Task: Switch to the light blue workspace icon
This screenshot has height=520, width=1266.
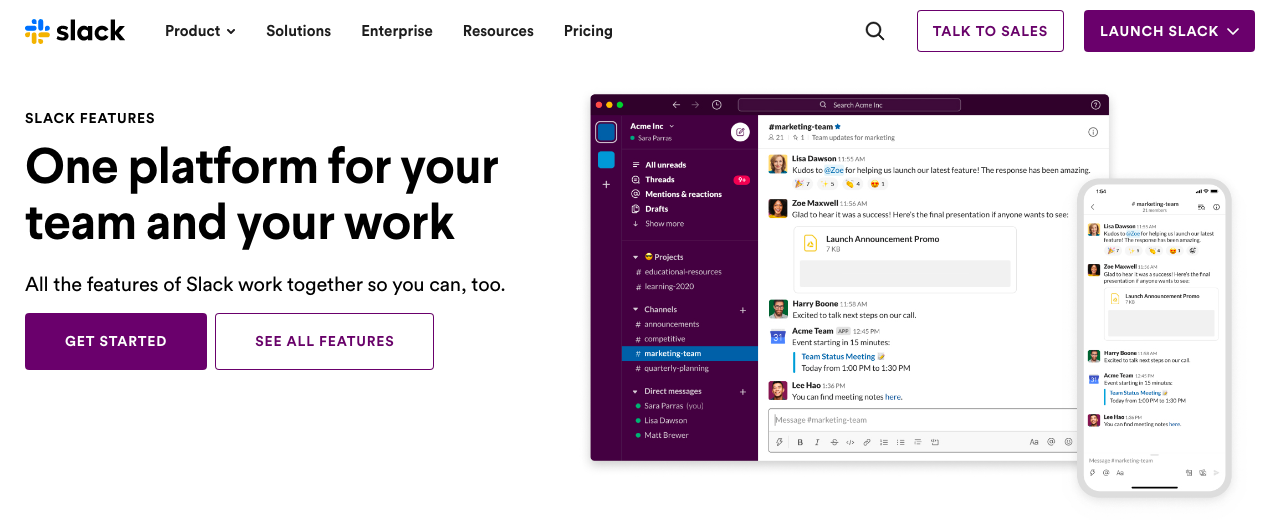Action: [606, 159]
